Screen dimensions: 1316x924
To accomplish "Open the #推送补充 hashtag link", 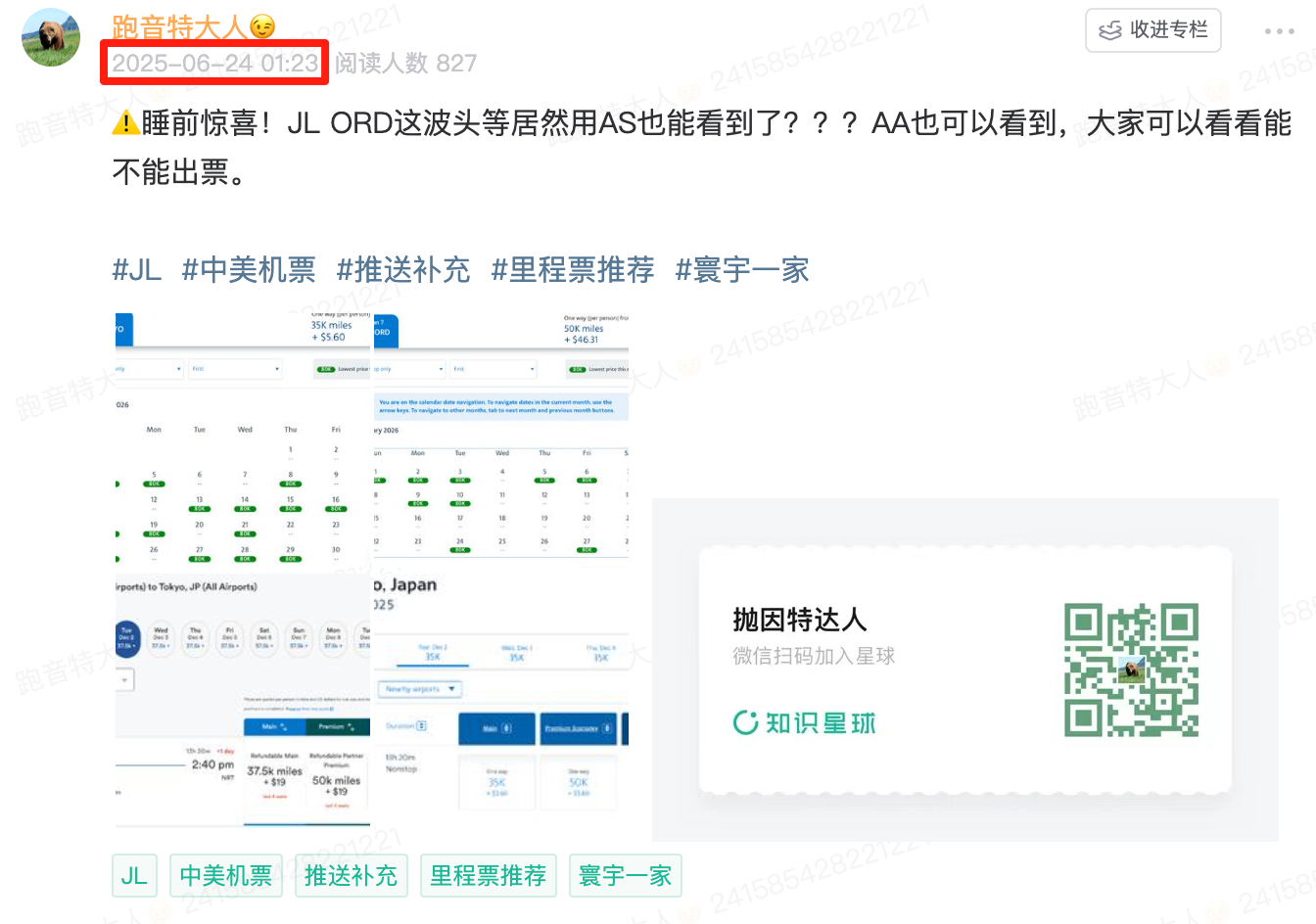I will coord(403,270).
